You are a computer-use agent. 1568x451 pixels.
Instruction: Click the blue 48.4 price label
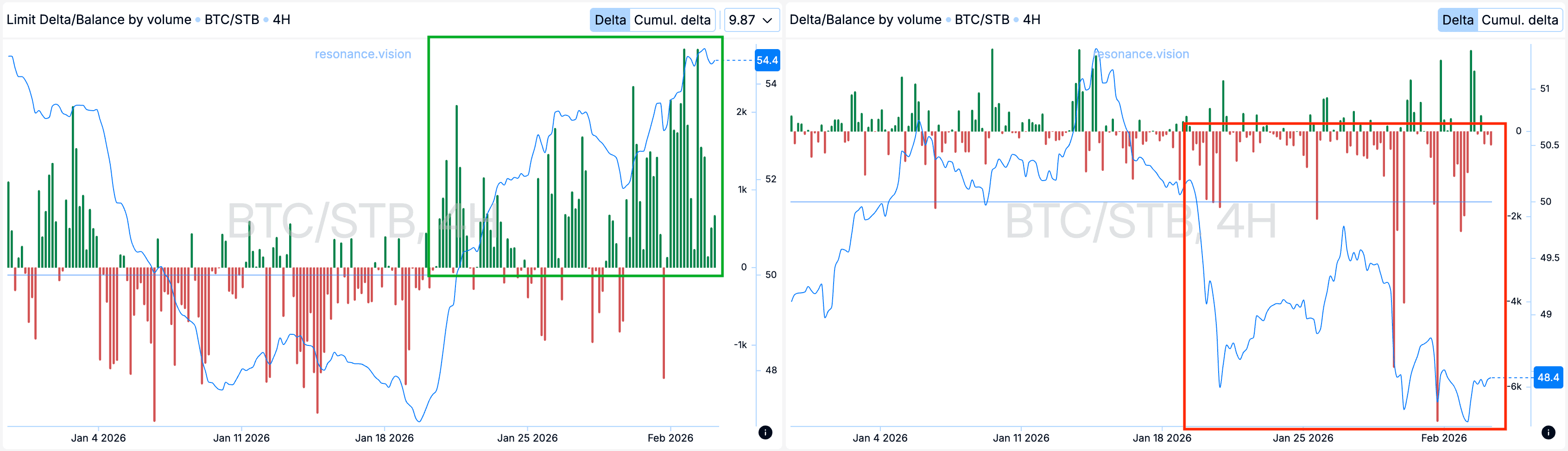tap(1548, 377)
